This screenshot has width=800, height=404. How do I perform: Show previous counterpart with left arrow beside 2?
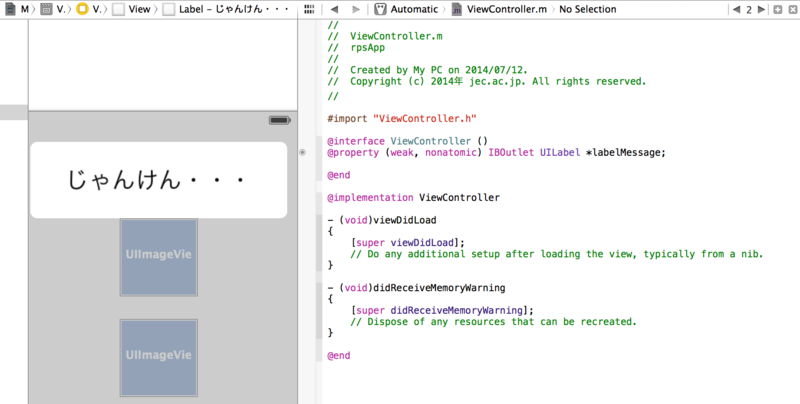tap(737, 9)
